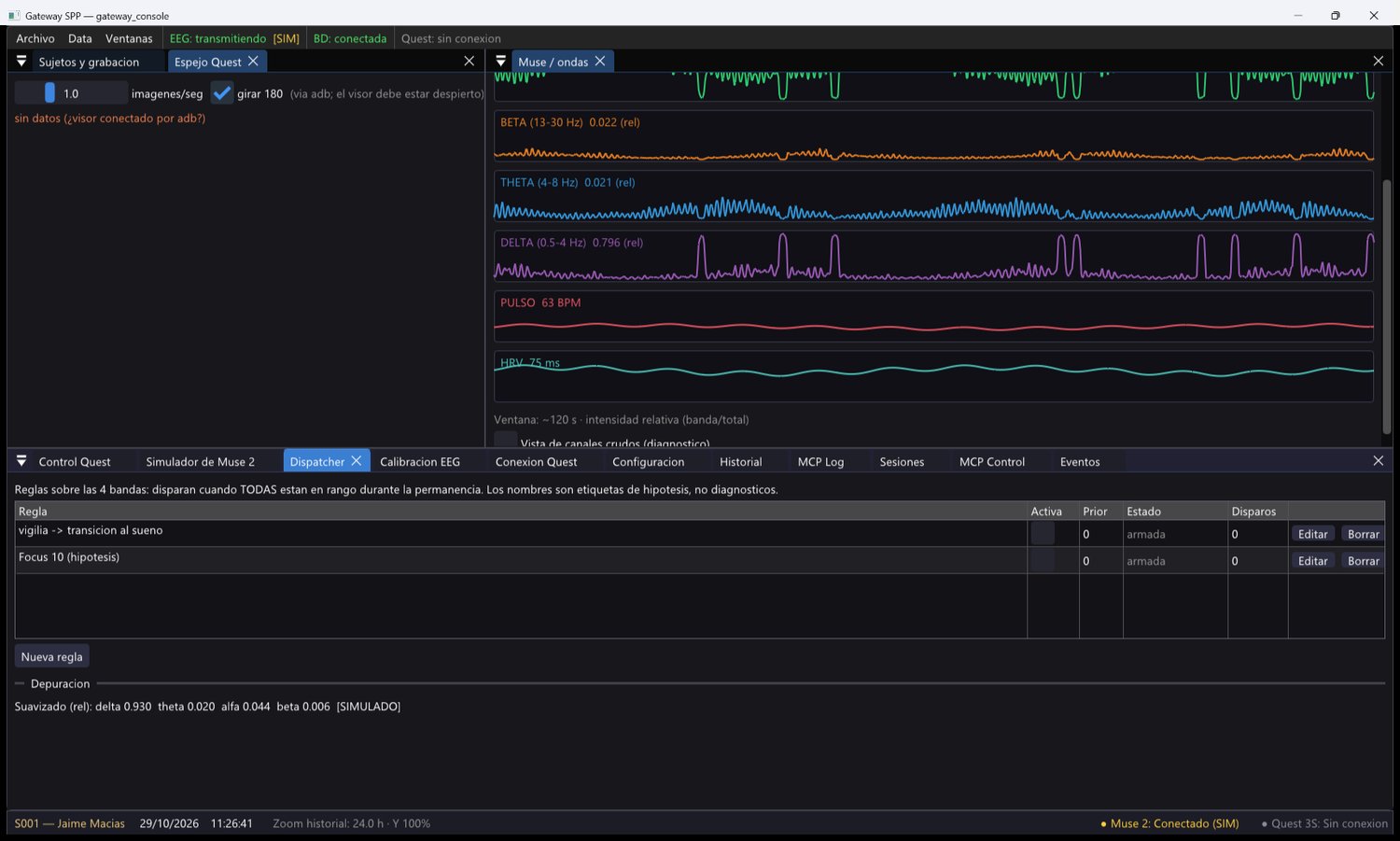This screenshot has height=841, width=1400.
Task: Adjust the imagenes/seg slider
Action: point(71,93)
